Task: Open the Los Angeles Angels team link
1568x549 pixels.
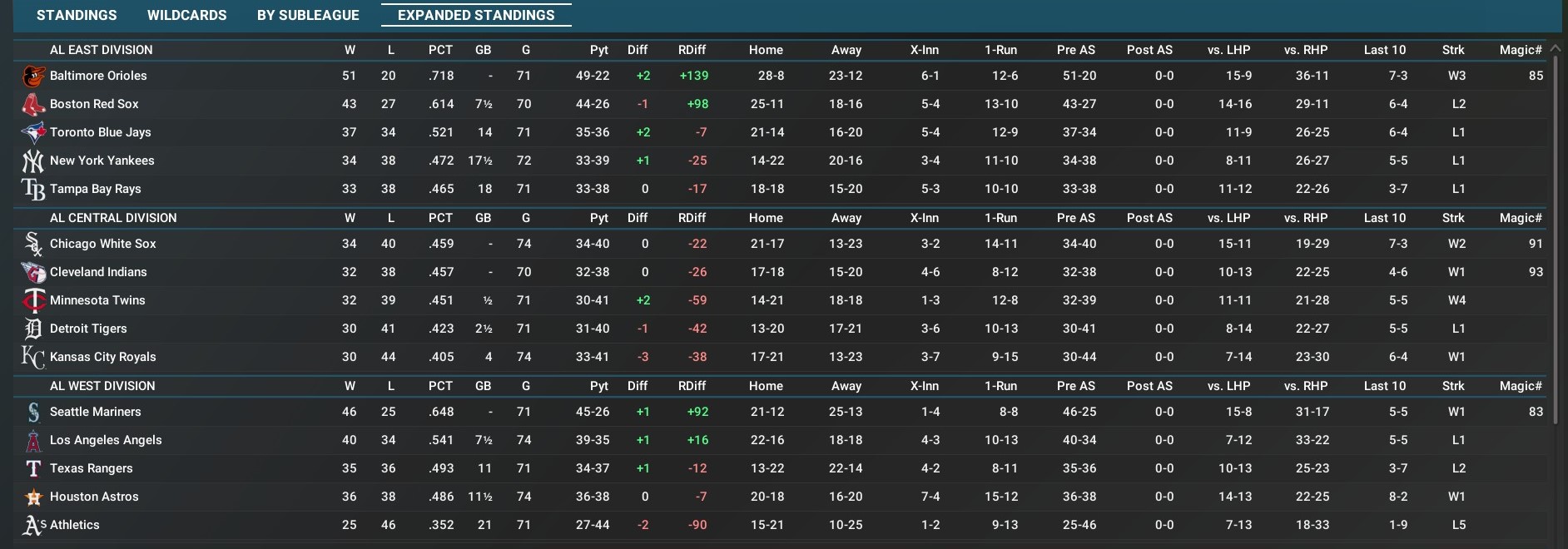Action: 106,440
